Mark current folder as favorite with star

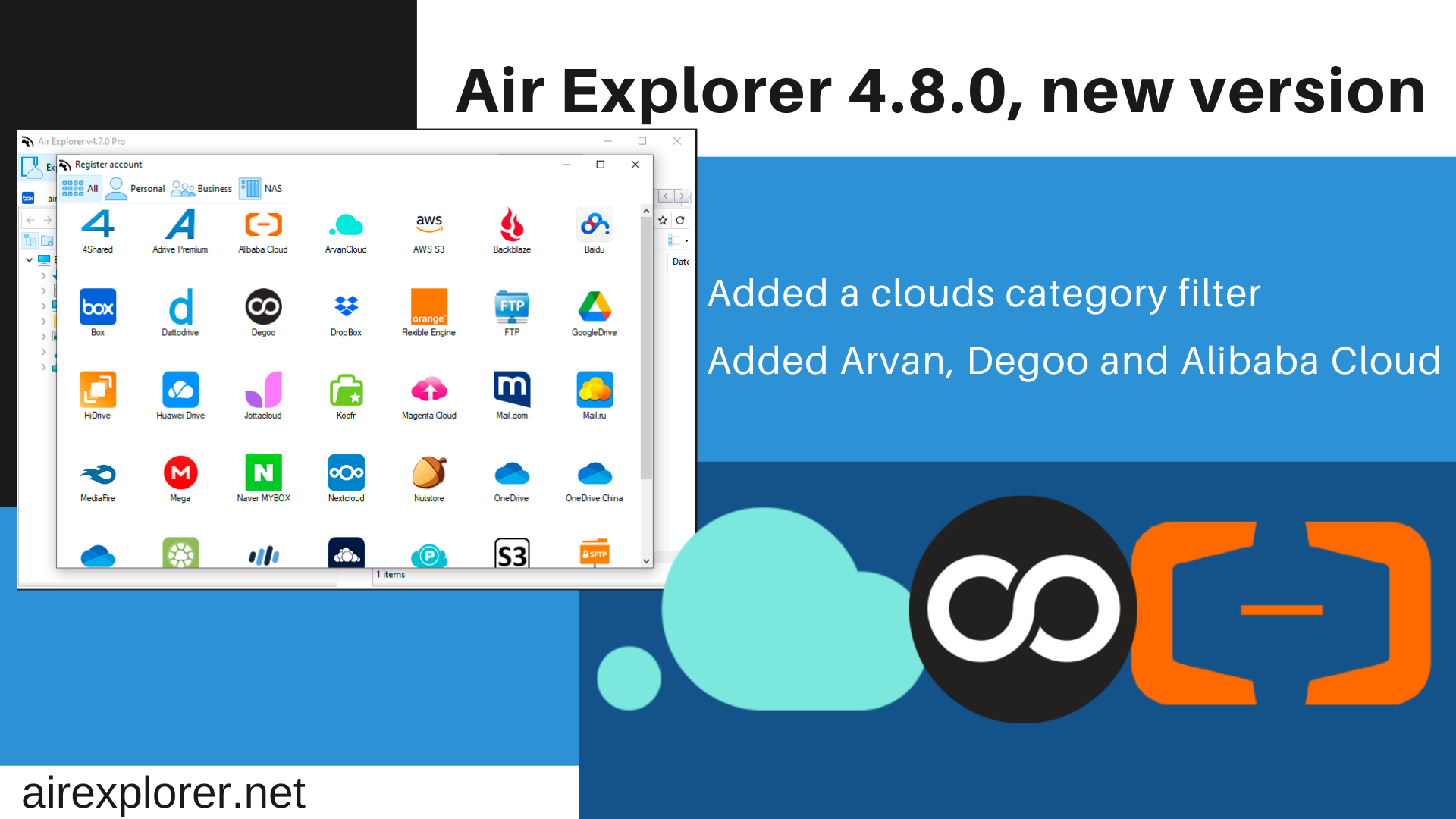click(x=661, y=220)
